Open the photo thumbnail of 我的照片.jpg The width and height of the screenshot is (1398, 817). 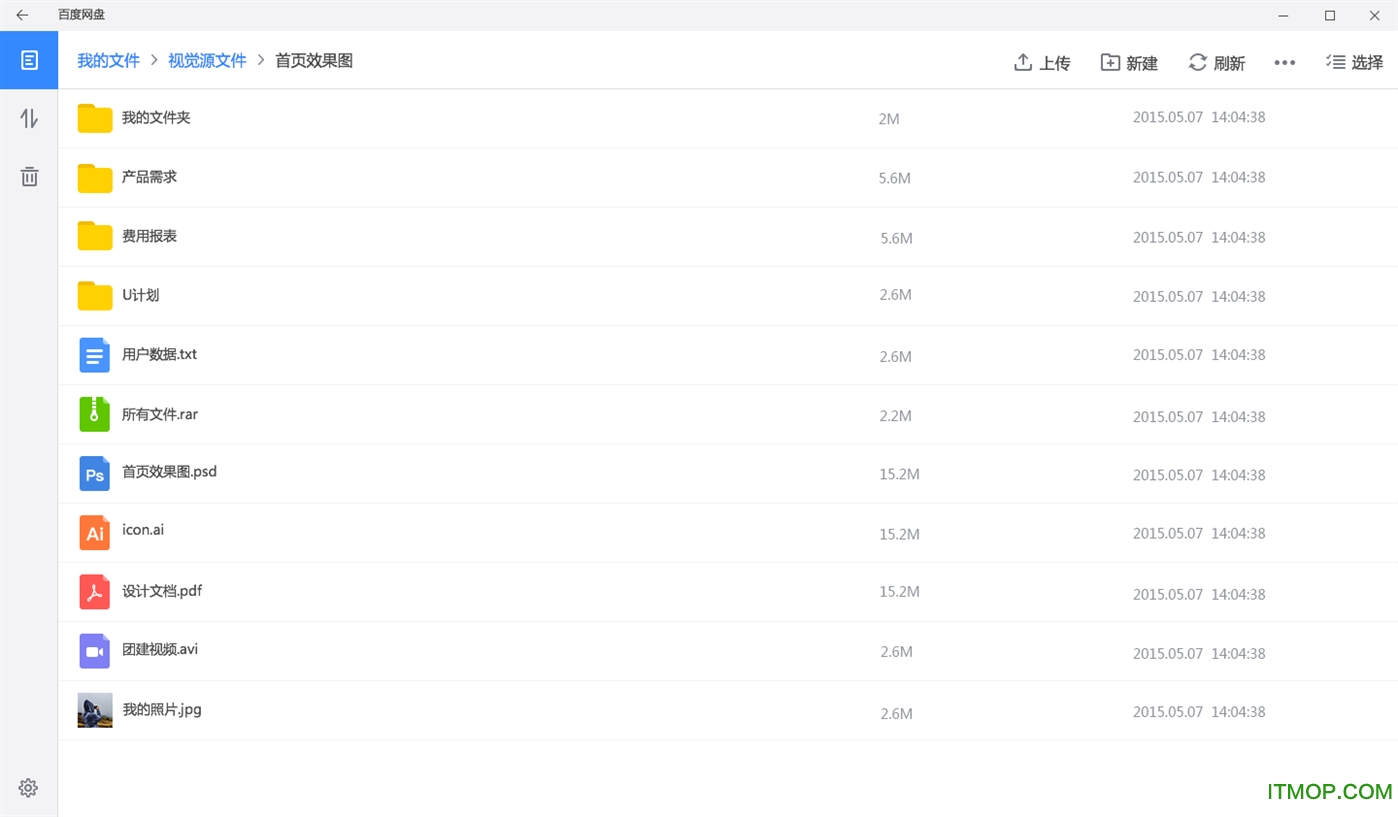click(95, 710)
